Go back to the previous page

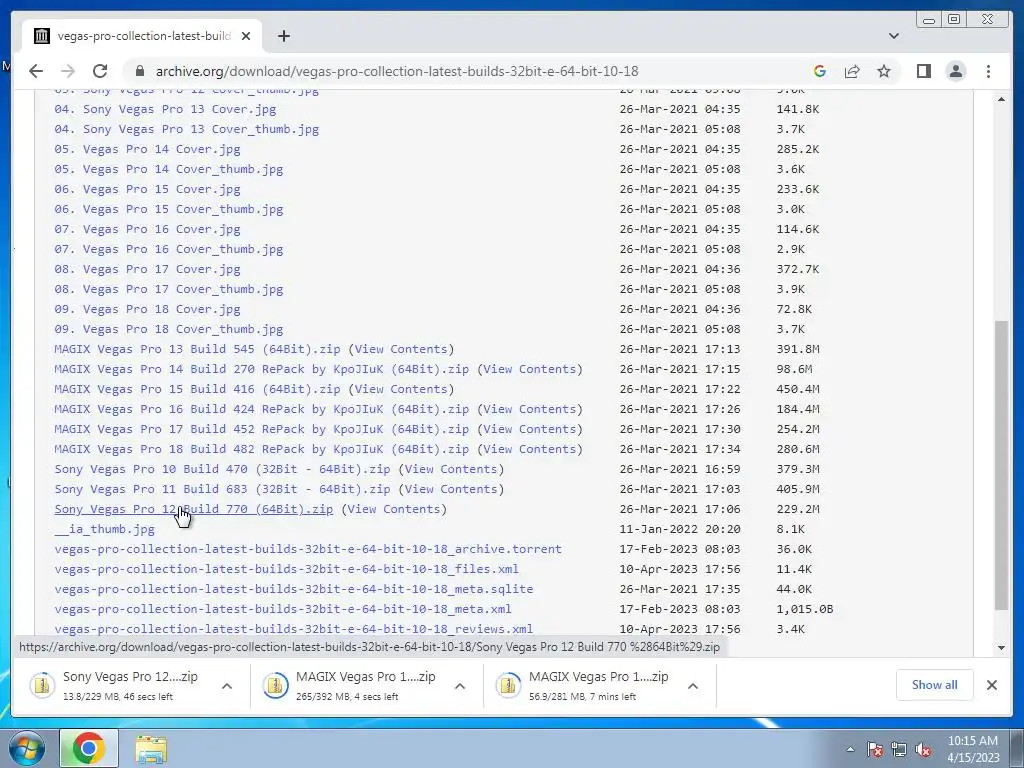point(36,71)
